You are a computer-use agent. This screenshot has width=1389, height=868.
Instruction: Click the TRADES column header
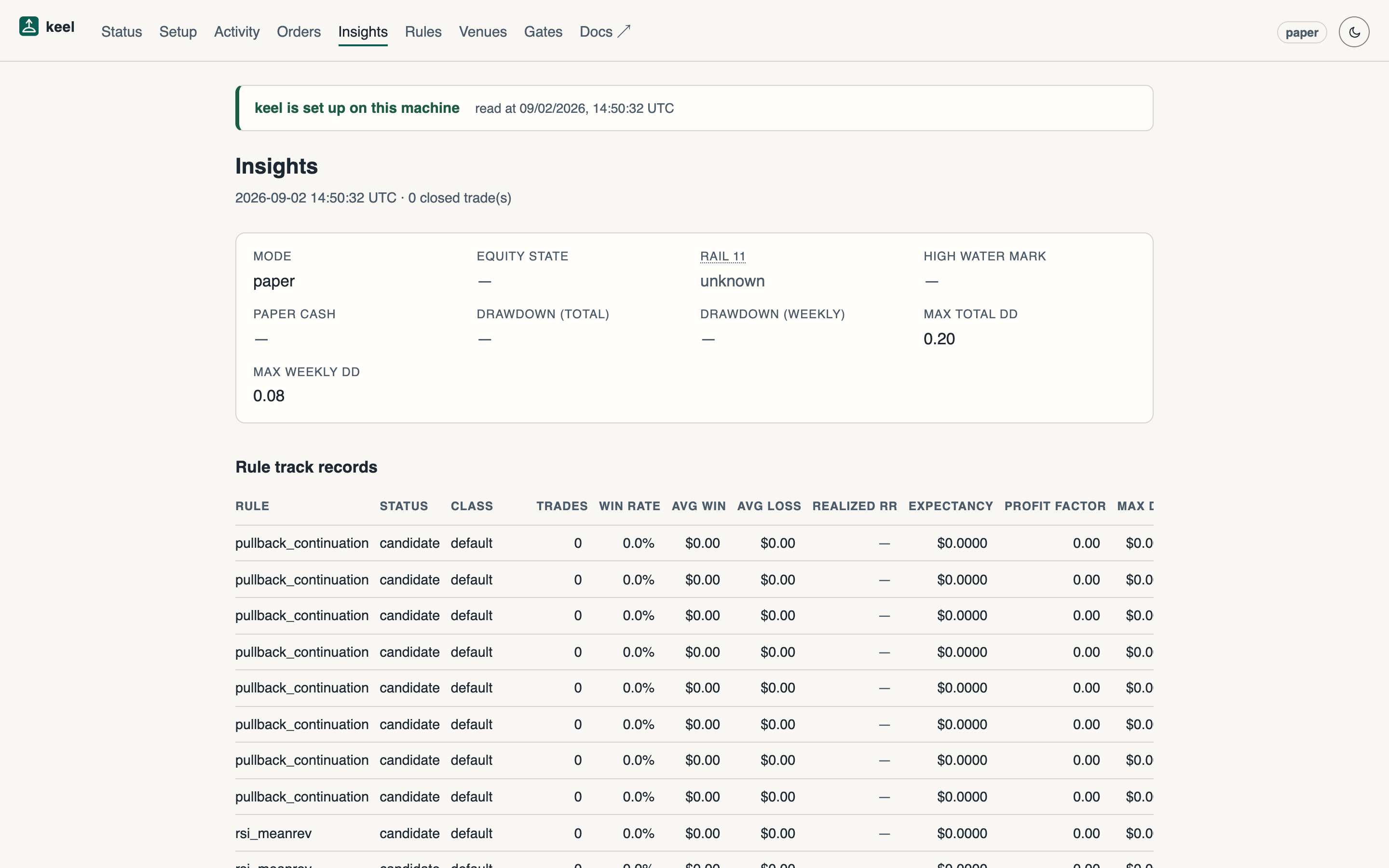(x=562, y=506)
